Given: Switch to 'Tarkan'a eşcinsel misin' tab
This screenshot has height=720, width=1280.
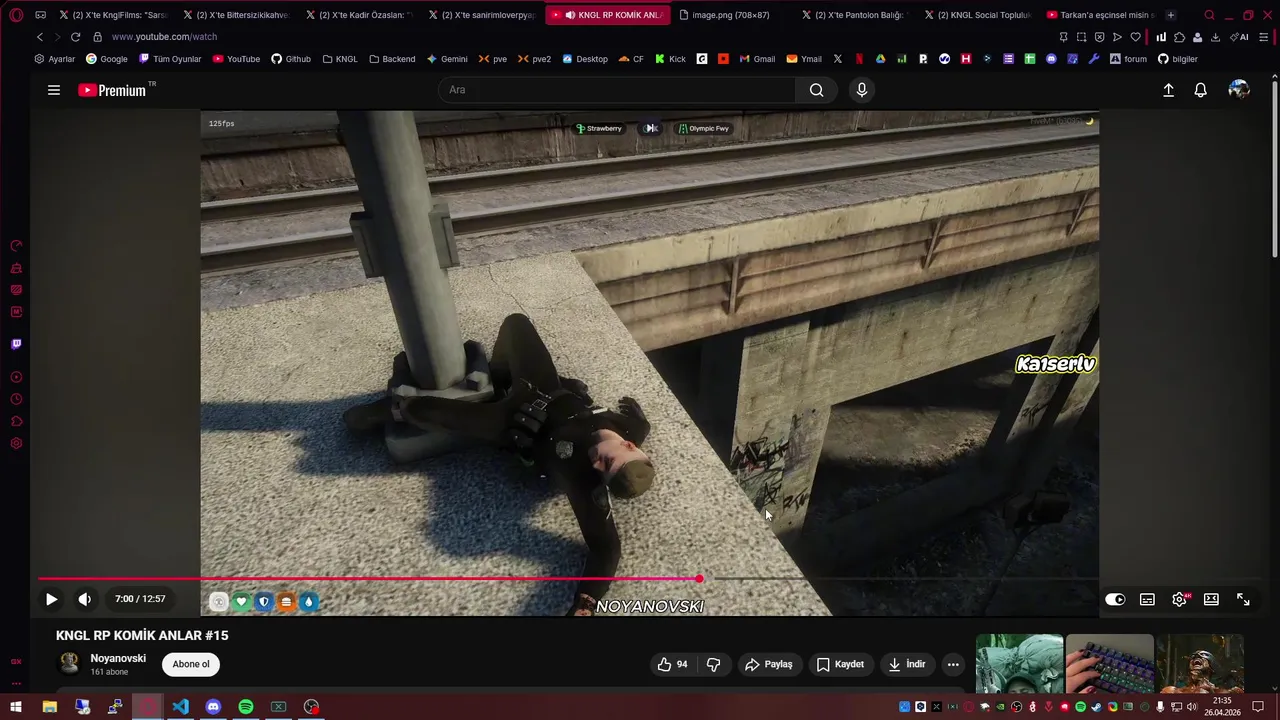Looking at the screenshot, I should point(1100,15).
